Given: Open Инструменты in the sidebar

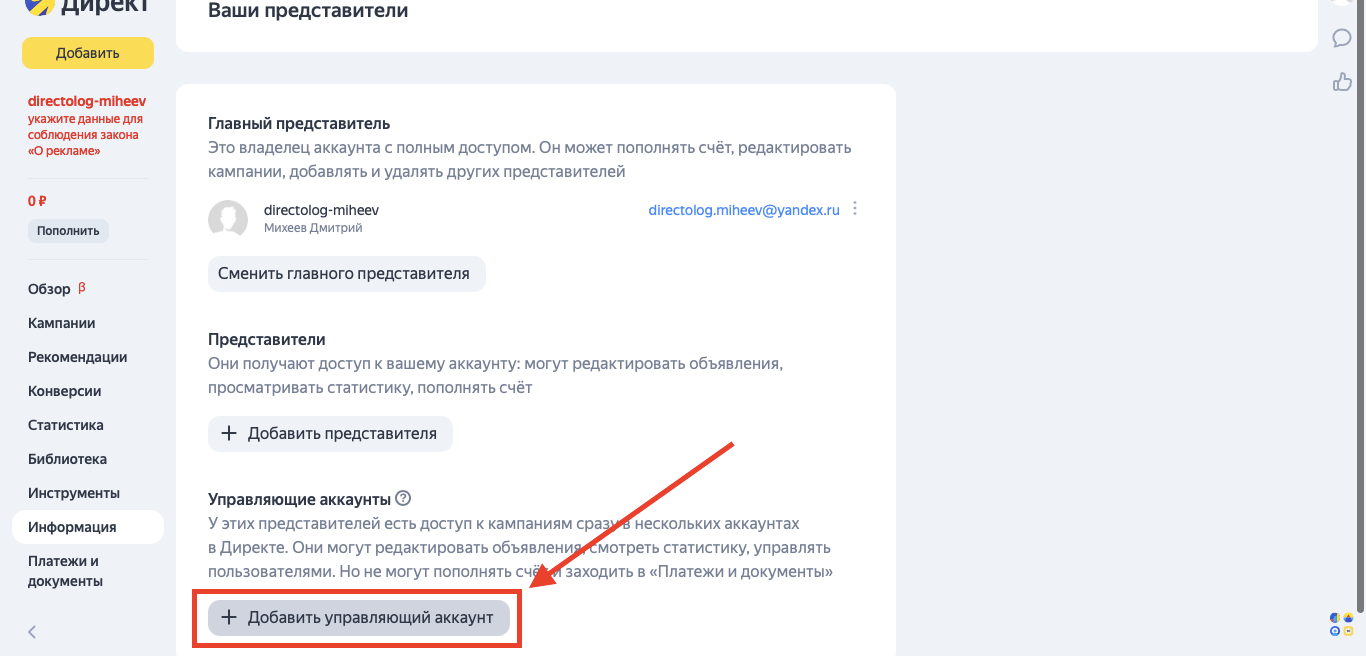Looking at the screenshot, I should click(74, 493).
